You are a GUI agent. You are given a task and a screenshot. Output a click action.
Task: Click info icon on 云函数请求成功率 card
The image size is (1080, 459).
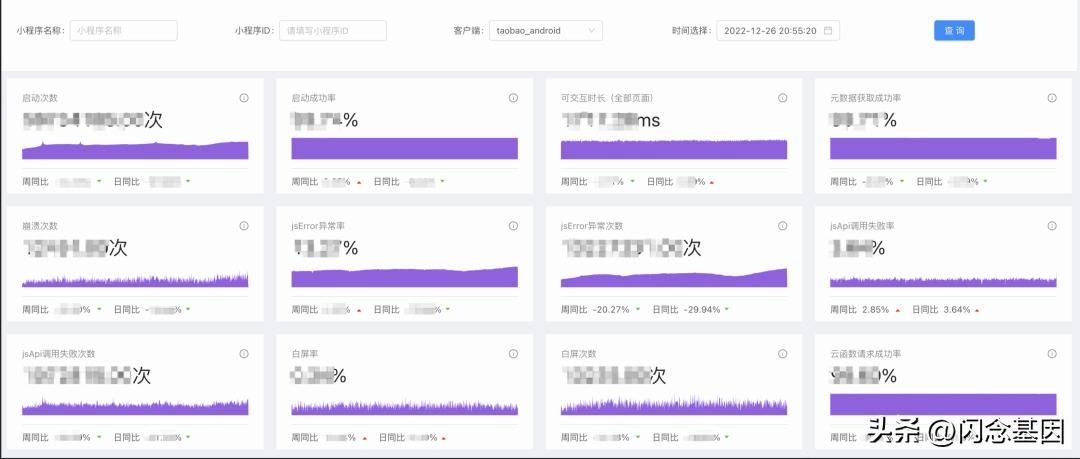pyautogui.click(x=1052, y=354)
